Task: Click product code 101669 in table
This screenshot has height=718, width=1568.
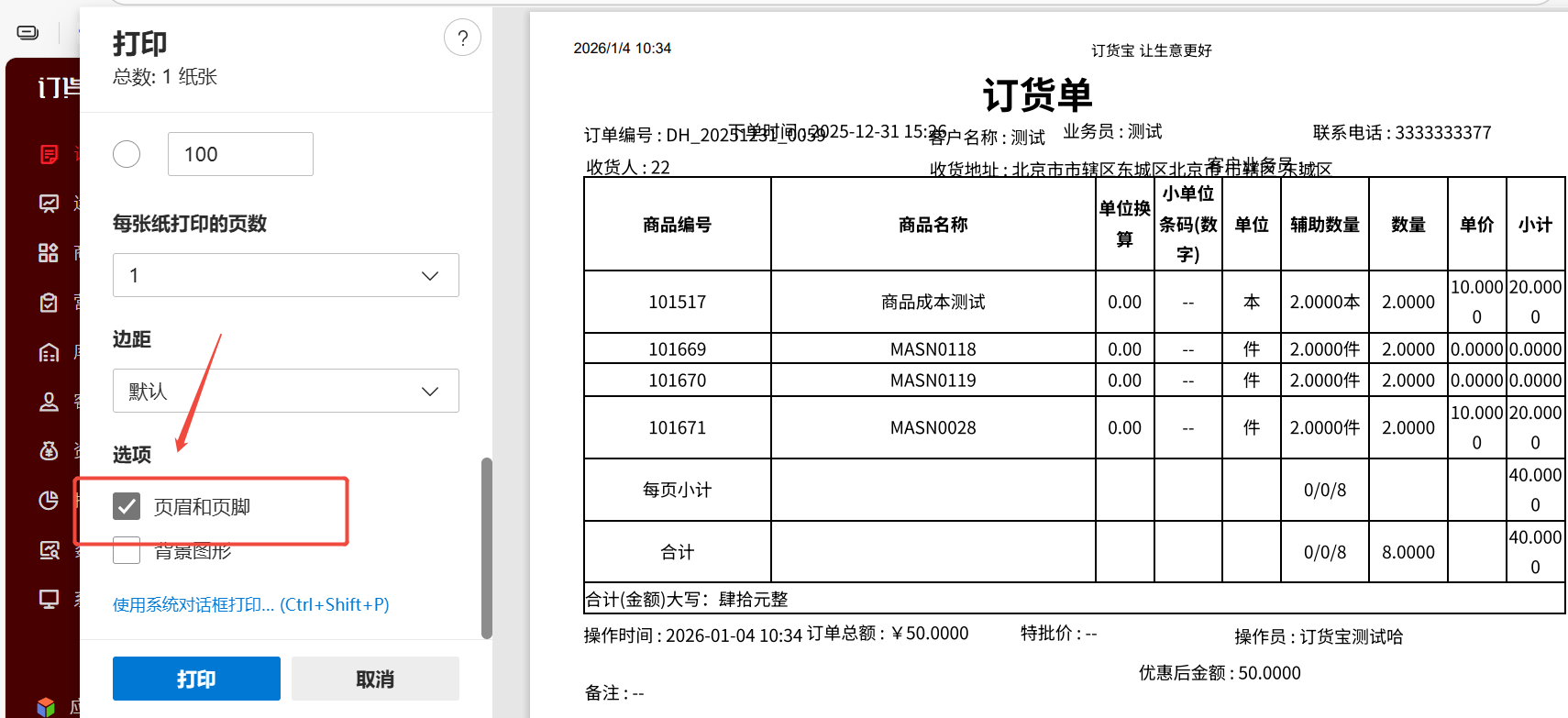Action: pos(678,349)
